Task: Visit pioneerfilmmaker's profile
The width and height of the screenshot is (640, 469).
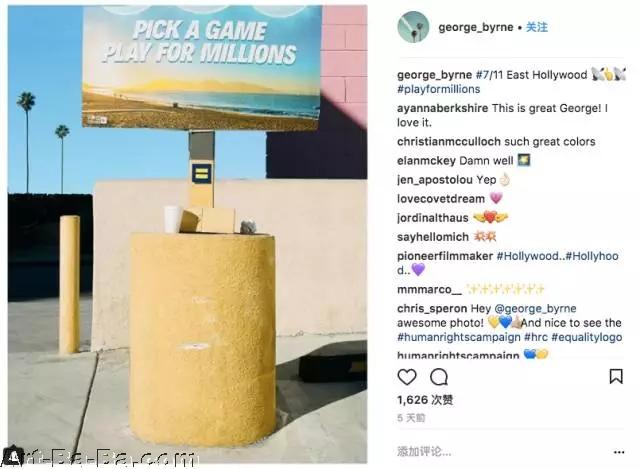Action: (445, 256)
